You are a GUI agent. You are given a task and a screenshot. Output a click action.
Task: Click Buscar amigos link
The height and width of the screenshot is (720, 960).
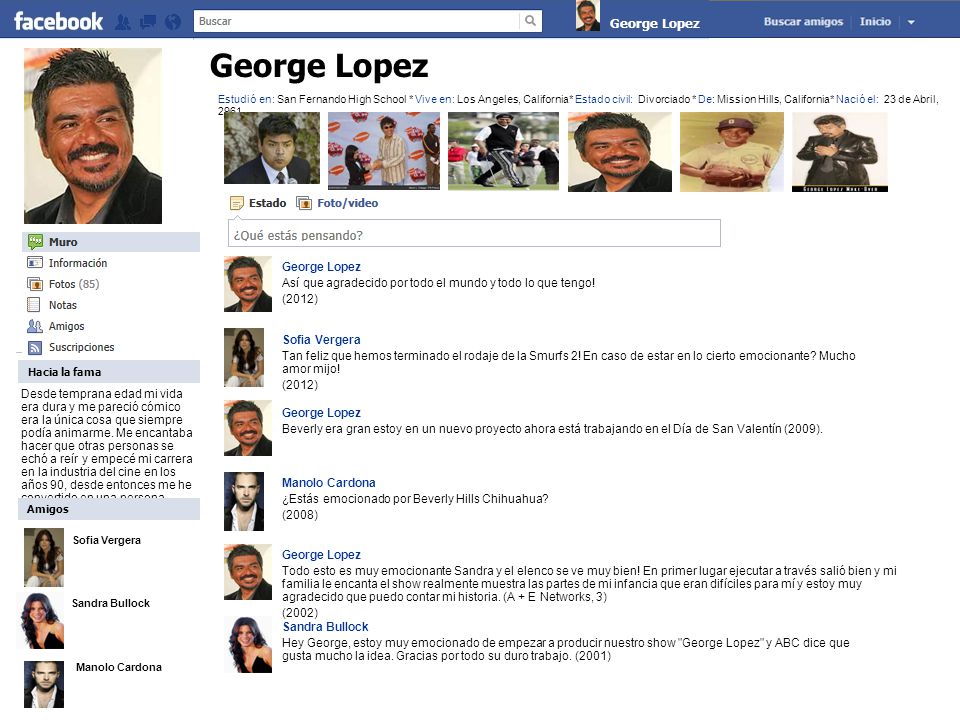(x=803, y=21)
